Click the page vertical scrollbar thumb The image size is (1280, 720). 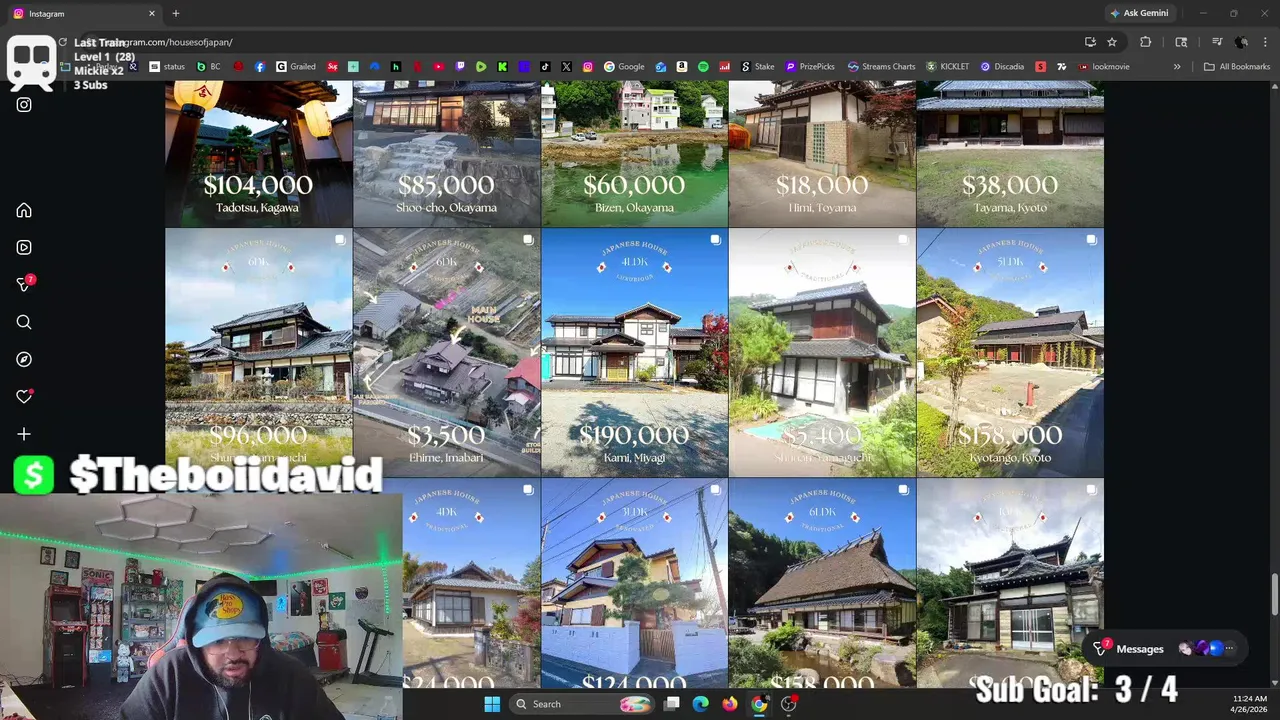click(1274, 595)
